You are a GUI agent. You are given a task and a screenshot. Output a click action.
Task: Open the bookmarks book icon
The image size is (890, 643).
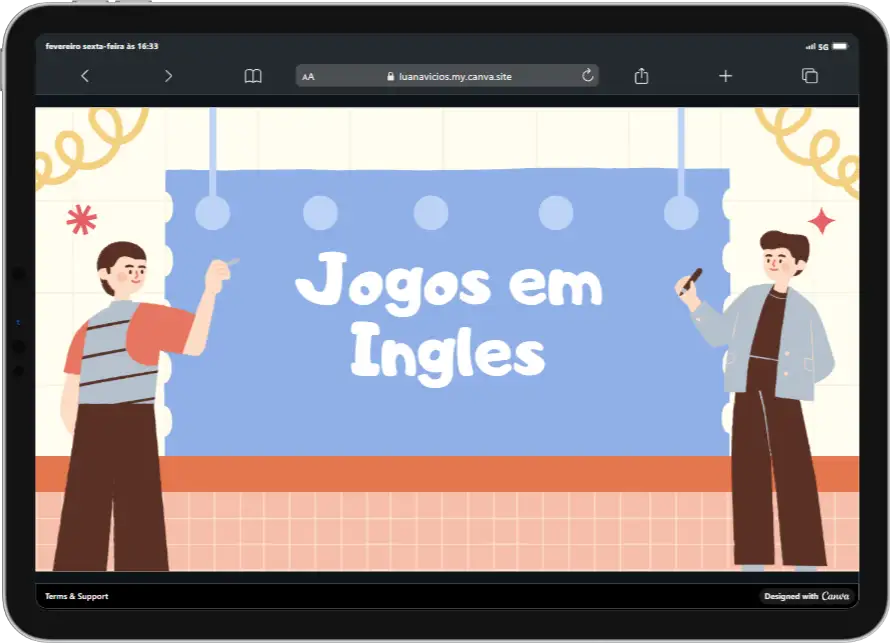pyautogui.click(x=253, y=76)
